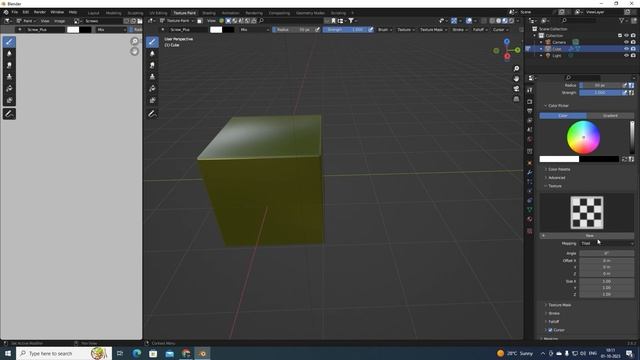640x360 pixels.
Task: Expand the Color Palette panel
Action: tap(559, 169)
